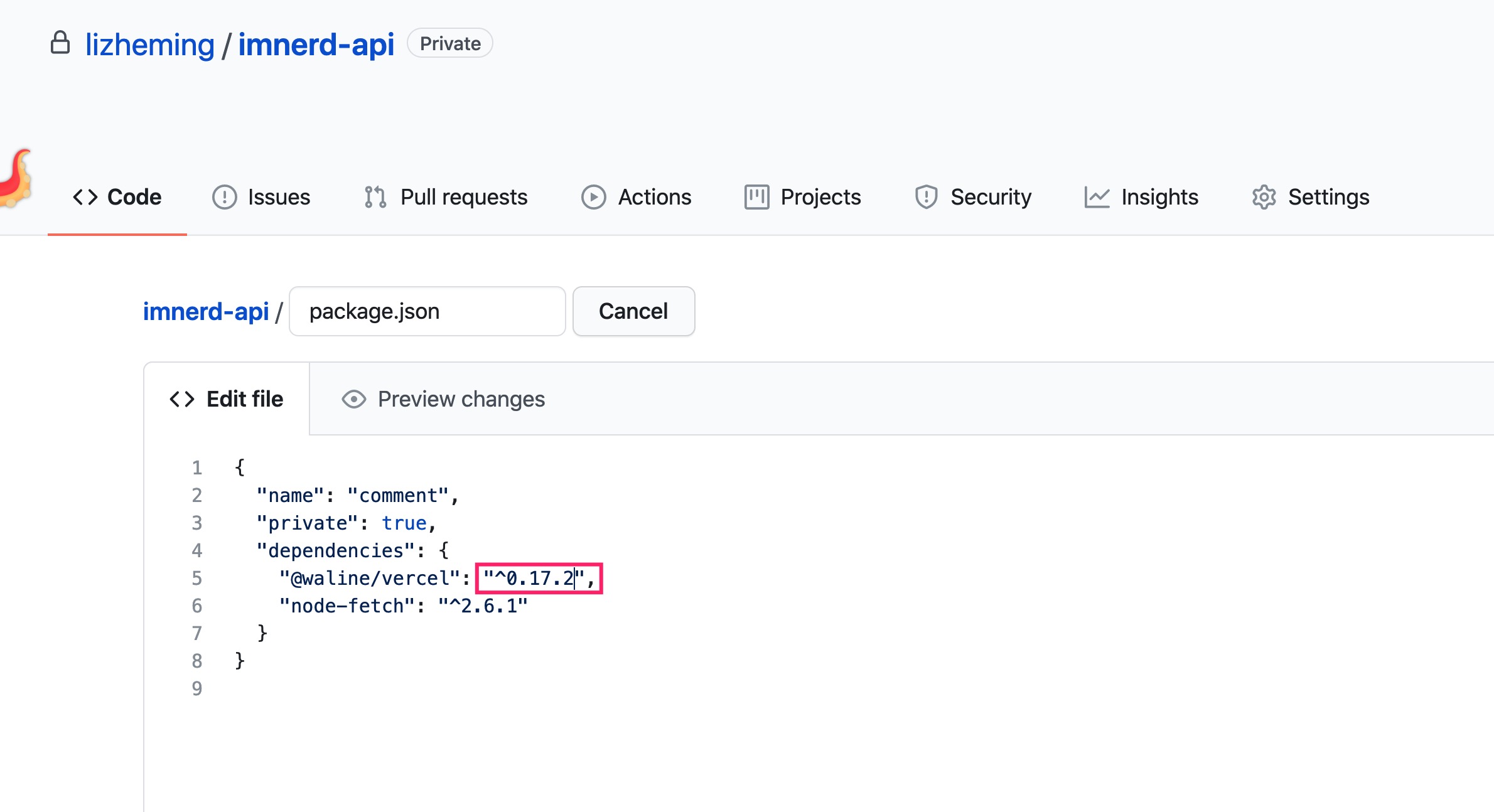Click the Pull requests branch icon
This screenshot has width=1494, height=812.
(x=375, y=197)
